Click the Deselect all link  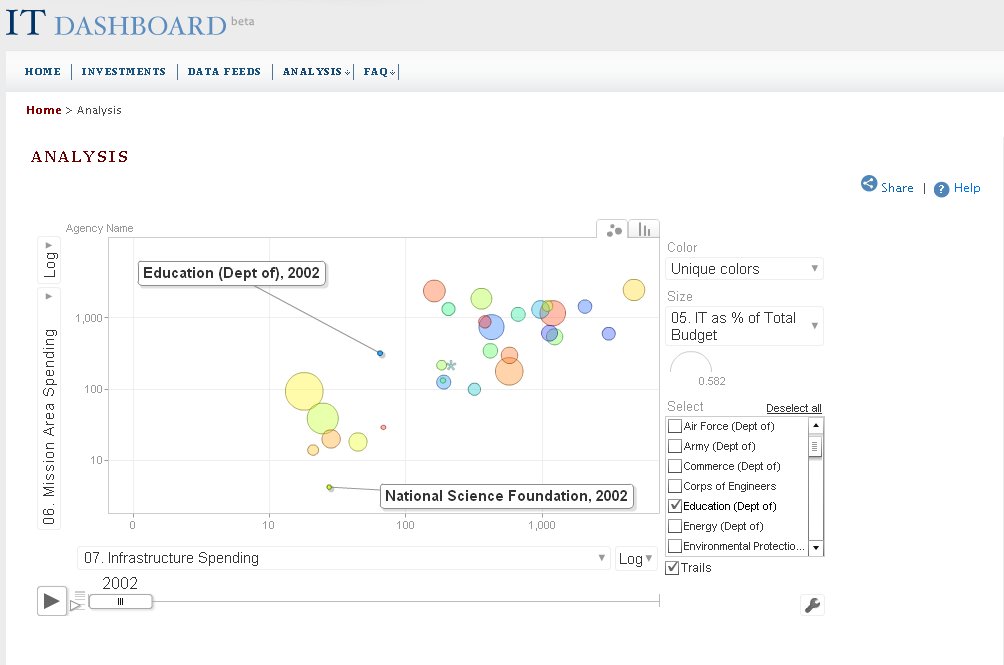(794, 408)
